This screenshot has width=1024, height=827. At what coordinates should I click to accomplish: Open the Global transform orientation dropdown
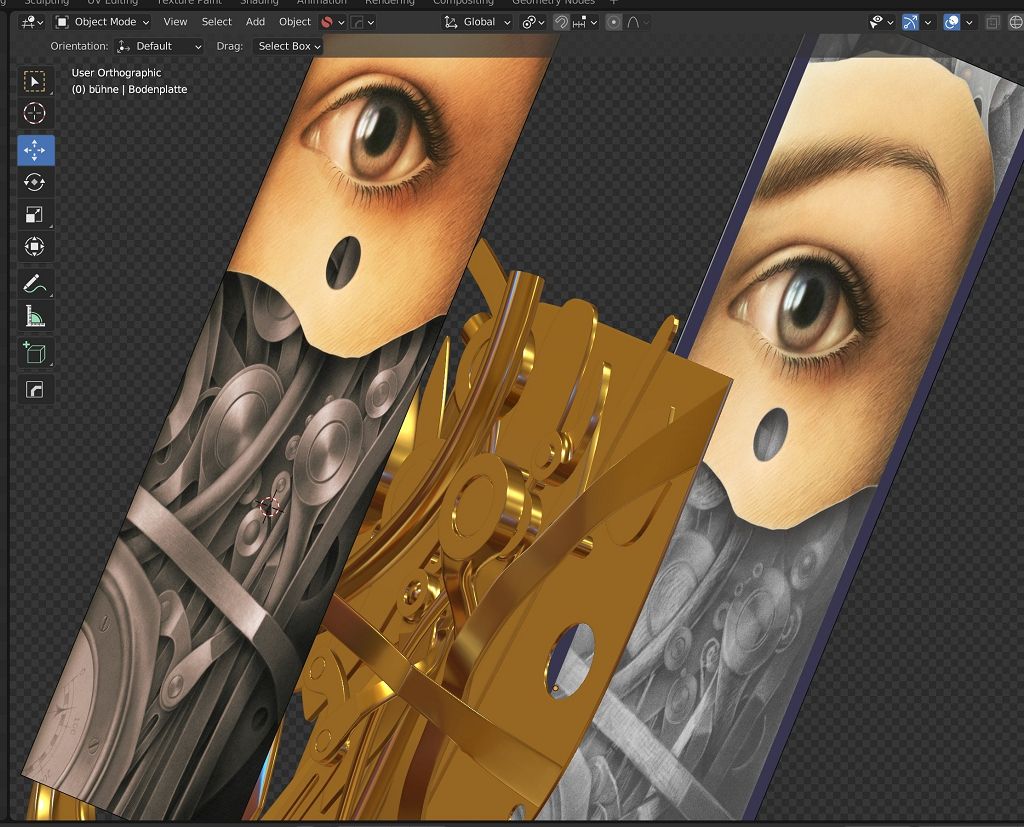click(477, 22)
